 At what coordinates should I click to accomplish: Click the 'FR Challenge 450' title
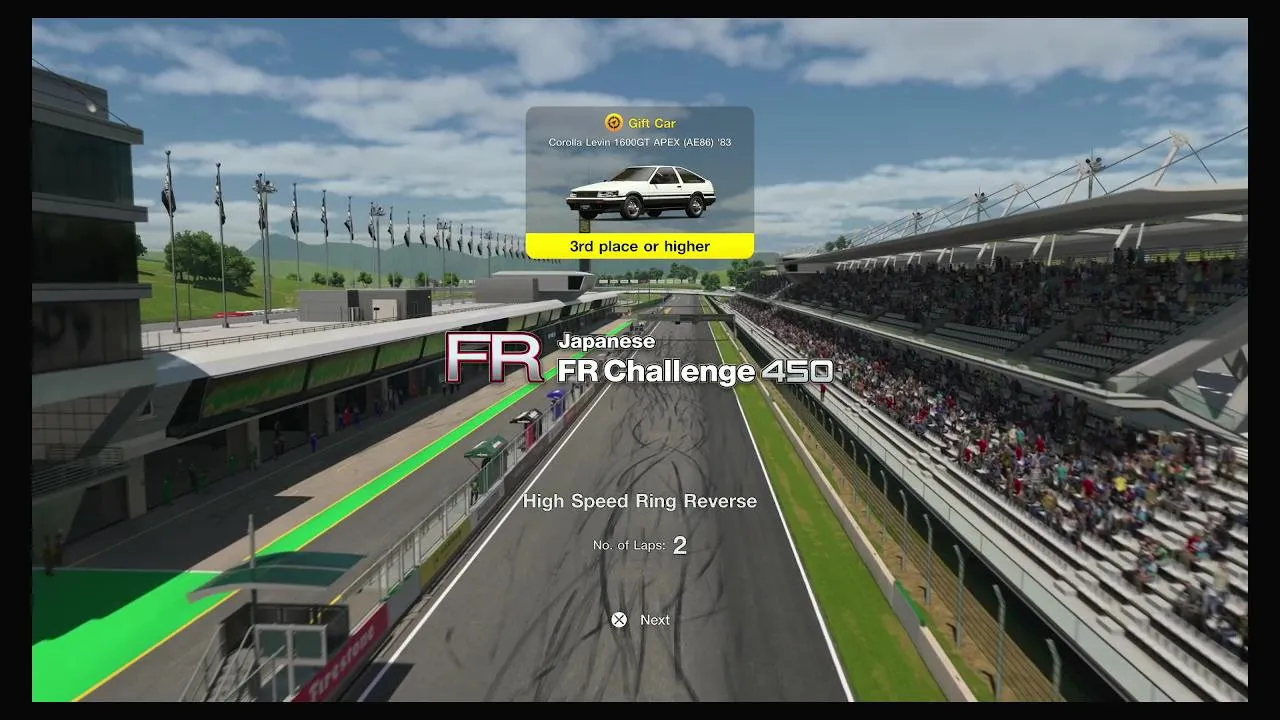695,372
